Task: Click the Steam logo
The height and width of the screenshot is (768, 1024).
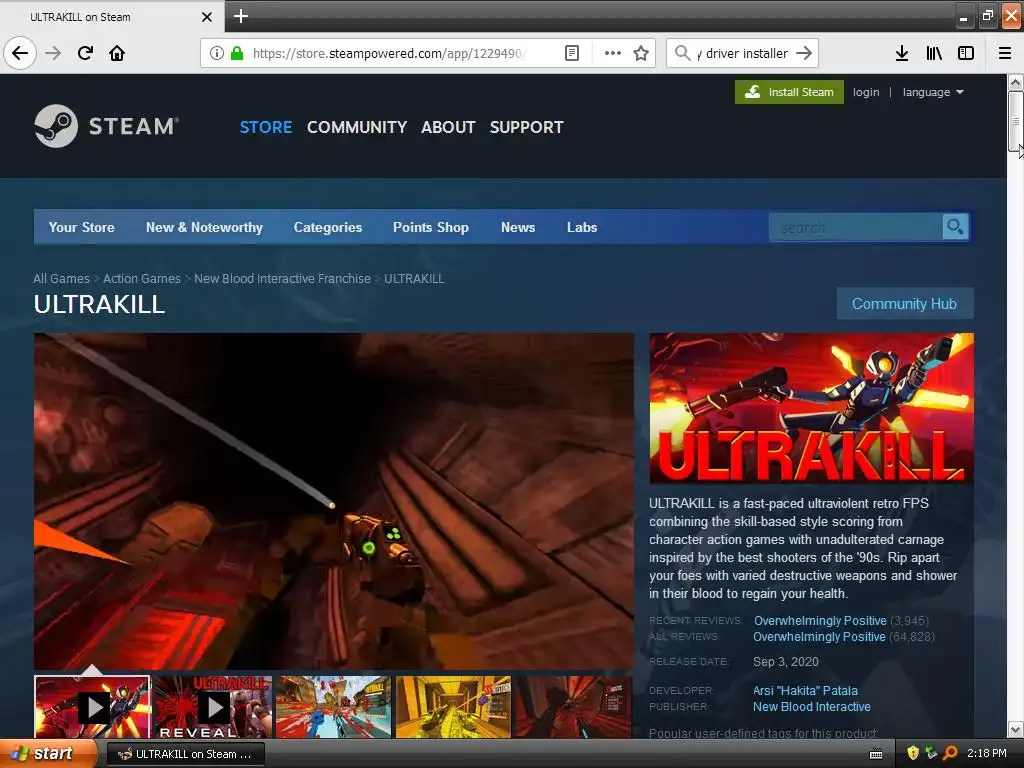Action: click(x=106, y=126)
